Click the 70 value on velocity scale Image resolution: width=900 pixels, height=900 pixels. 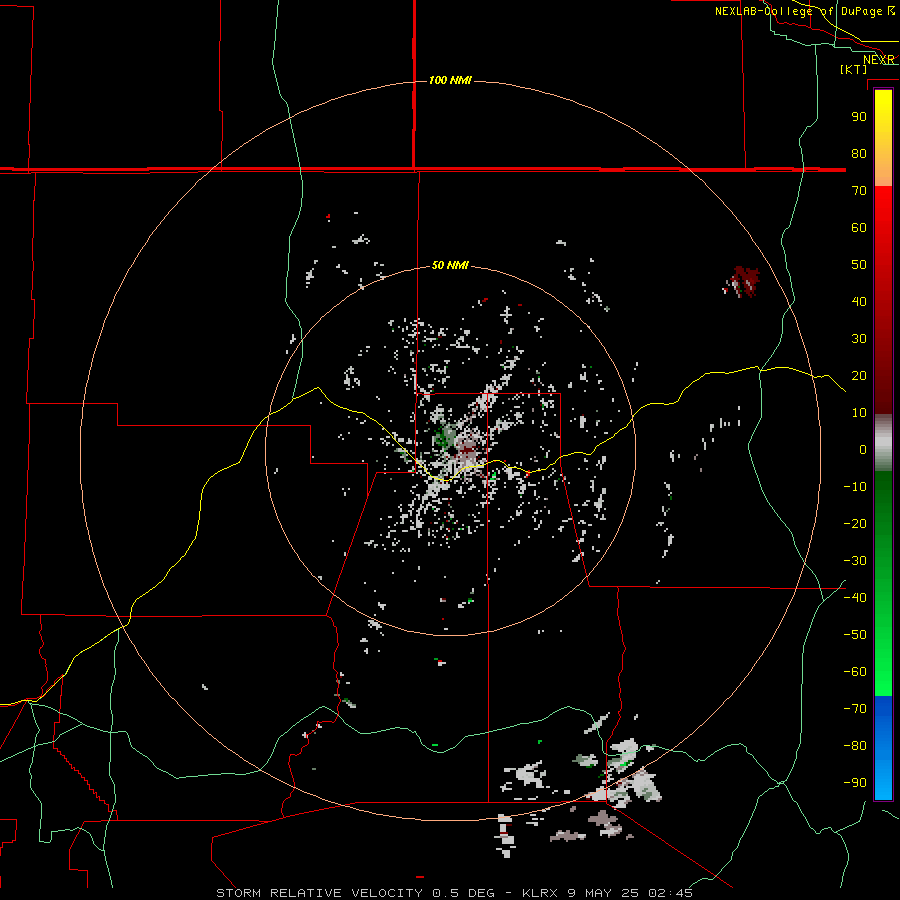point(859,191)
